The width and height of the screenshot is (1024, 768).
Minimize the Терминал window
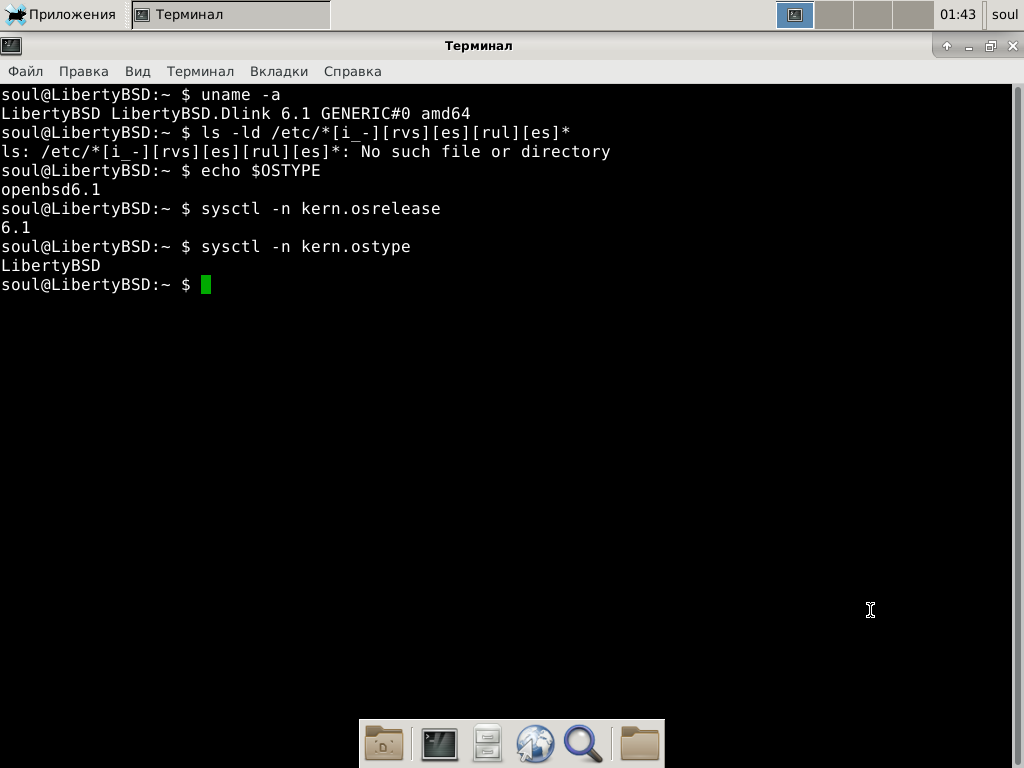[x=968, y=46]
